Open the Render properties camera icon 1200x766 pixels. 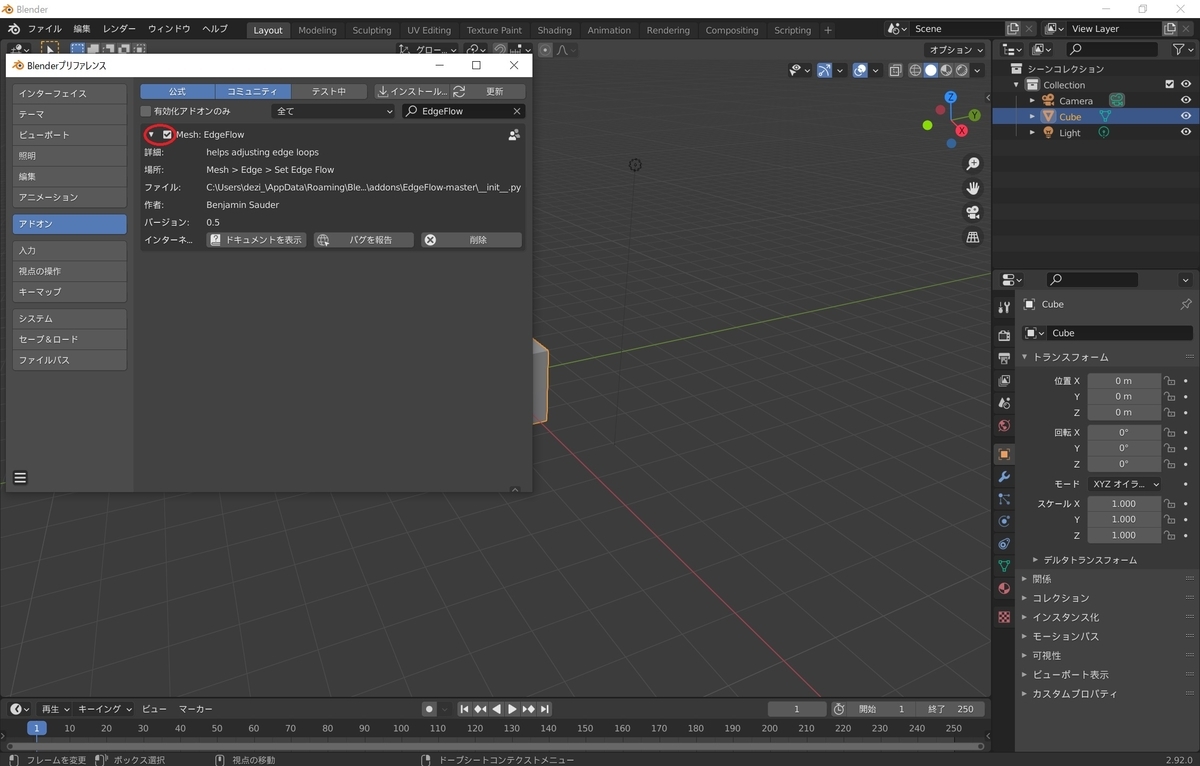pos(1003,334)
